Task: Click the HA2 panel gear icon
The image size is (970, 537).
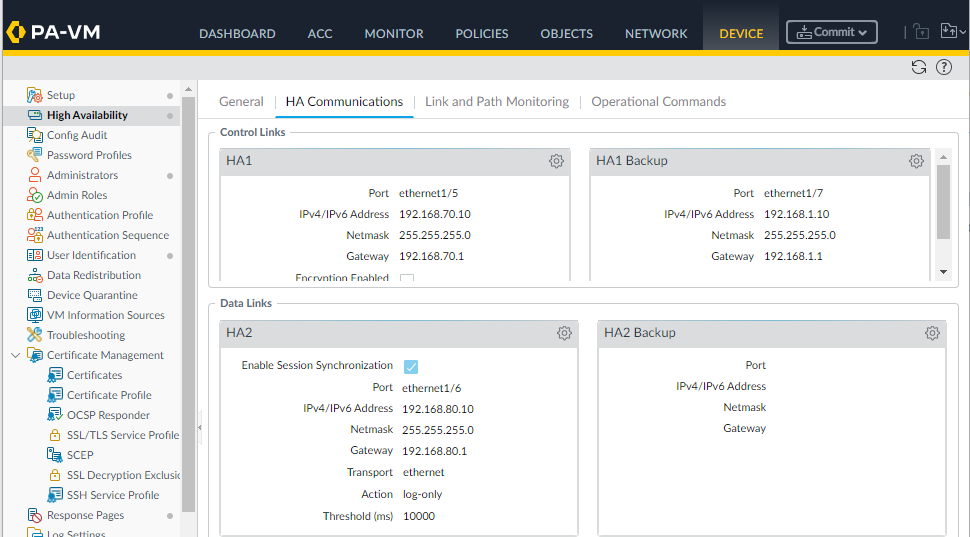Action: click(x=564, y=333)
